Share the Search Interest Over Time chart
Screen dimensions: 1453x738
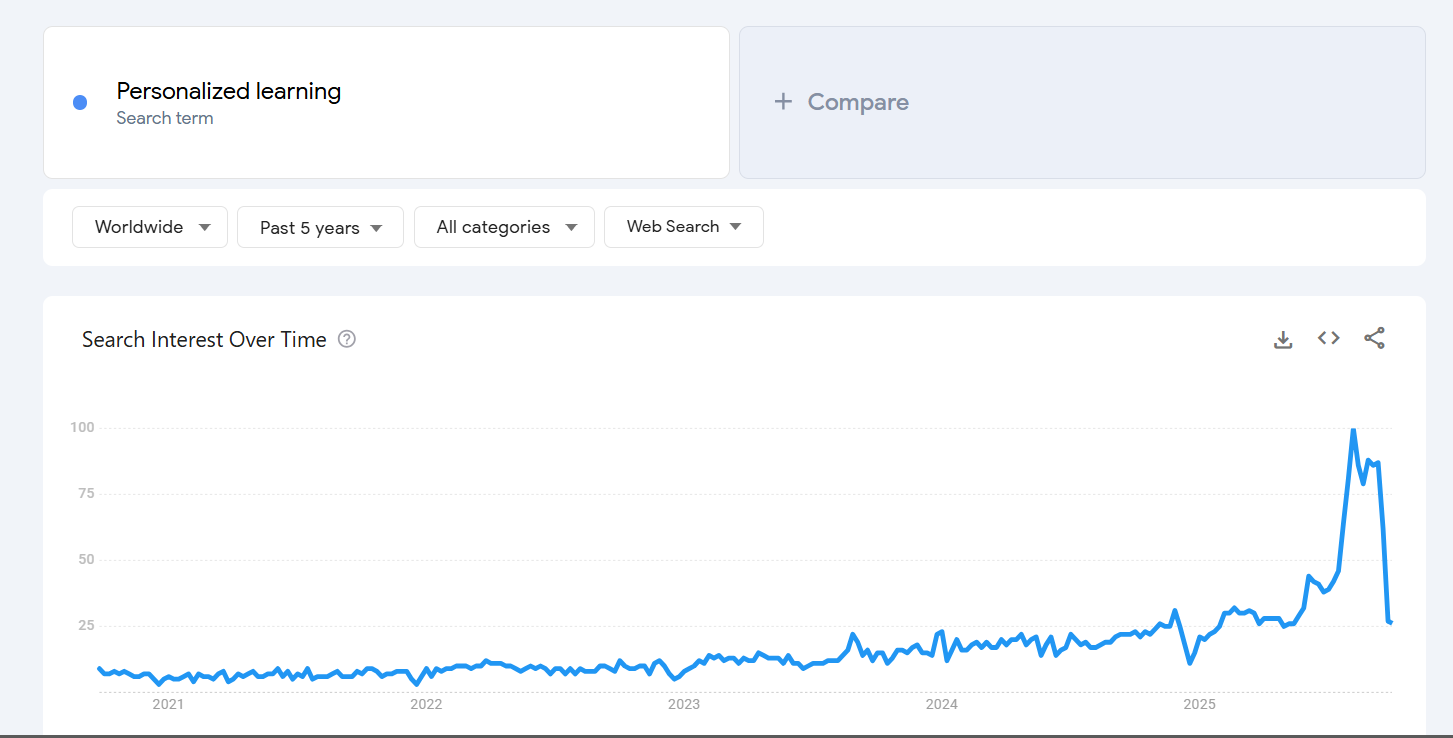tap(1374, 339)
